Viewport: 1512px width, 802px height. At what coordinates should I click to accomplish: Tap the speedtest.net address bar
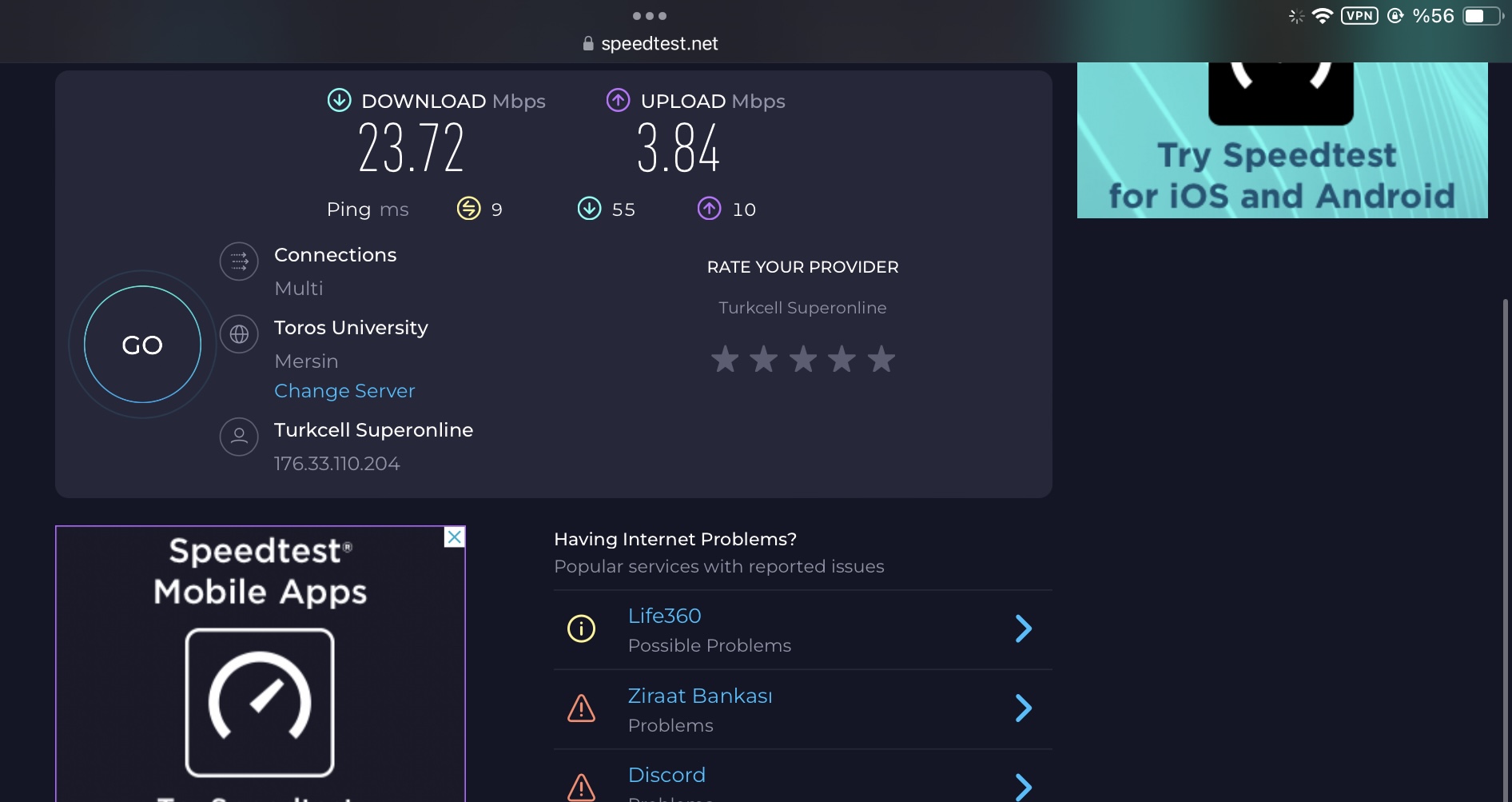pos(651,44)
